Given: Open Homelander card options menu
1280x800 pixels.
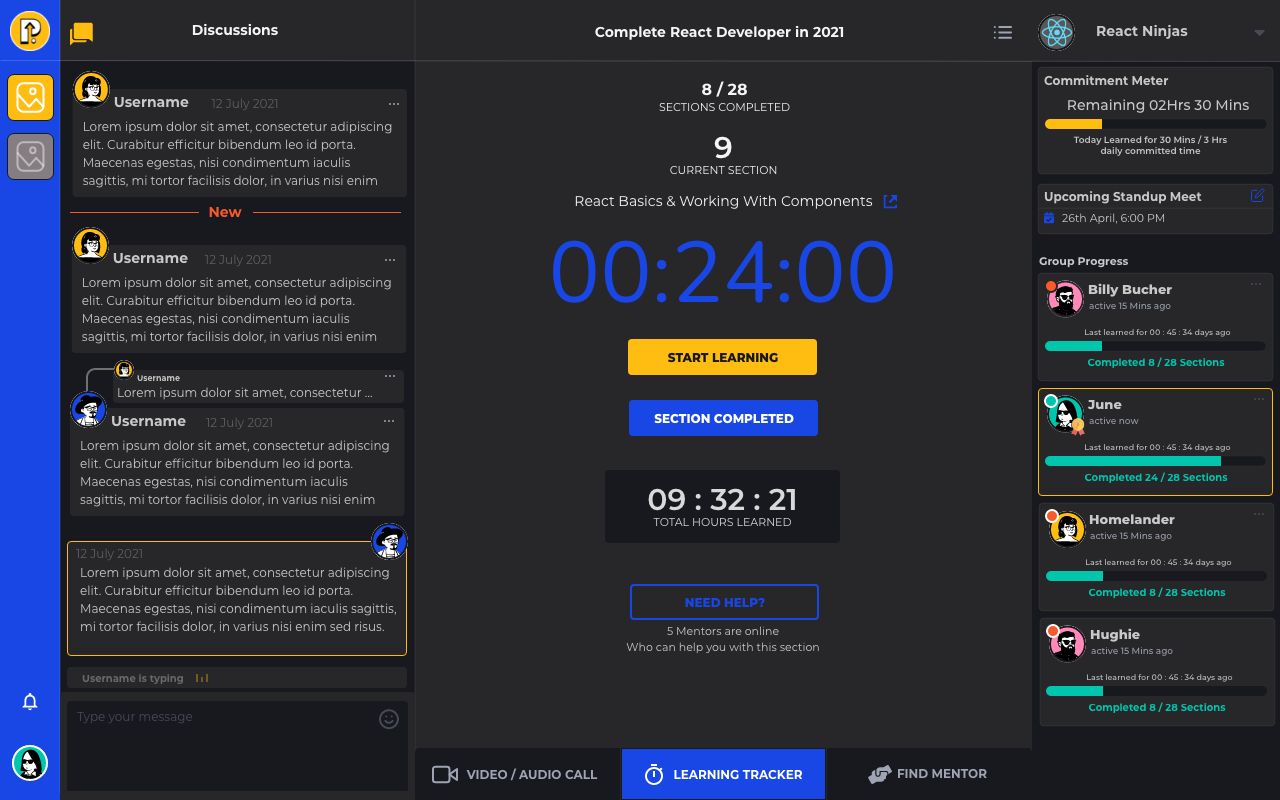Looking at the screenshot, I should pyautogui.click(x=1258, y=515).
